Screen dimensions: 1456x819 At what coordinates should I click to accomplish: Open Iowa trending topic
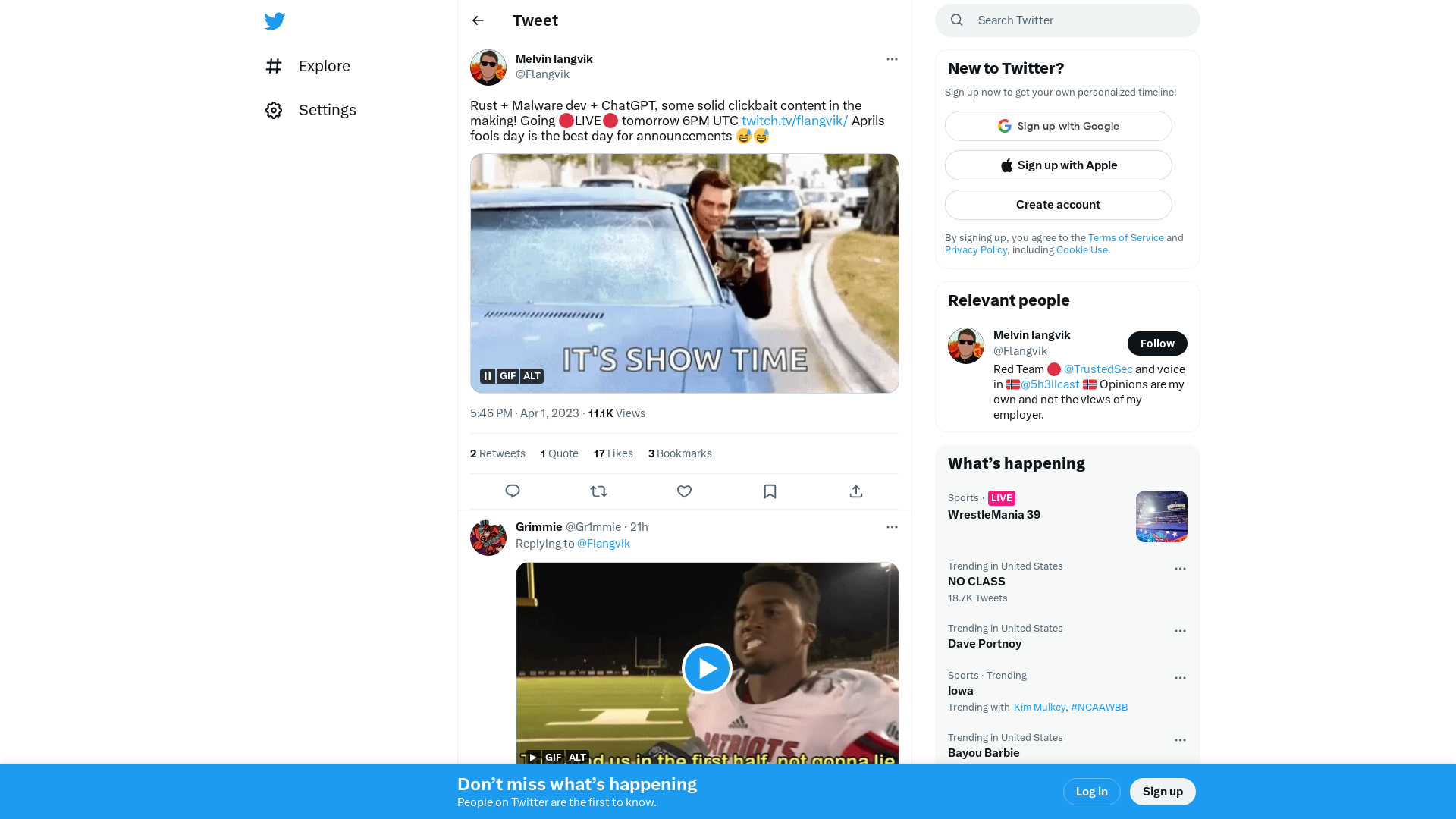pyautogui.click(x=961, y=691)
